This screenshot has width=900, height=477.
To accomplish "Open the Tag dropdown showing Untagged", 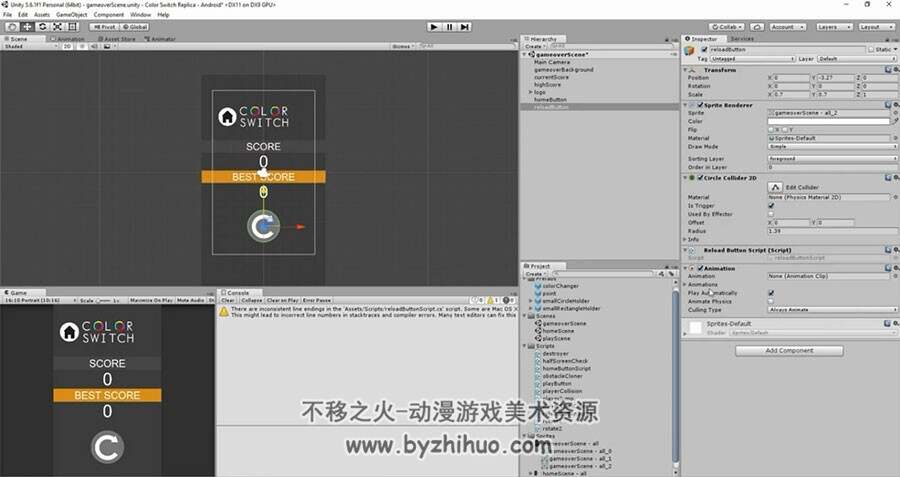I will [x=752, y=59].
